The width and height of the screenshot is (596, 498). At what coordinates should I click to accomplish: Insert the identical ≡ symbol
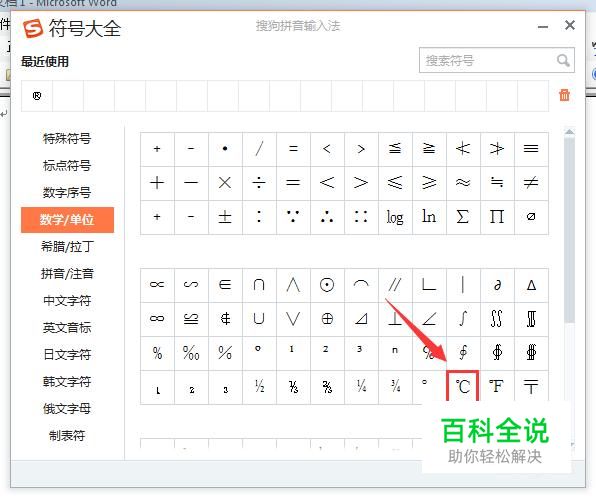coord(531,149)
